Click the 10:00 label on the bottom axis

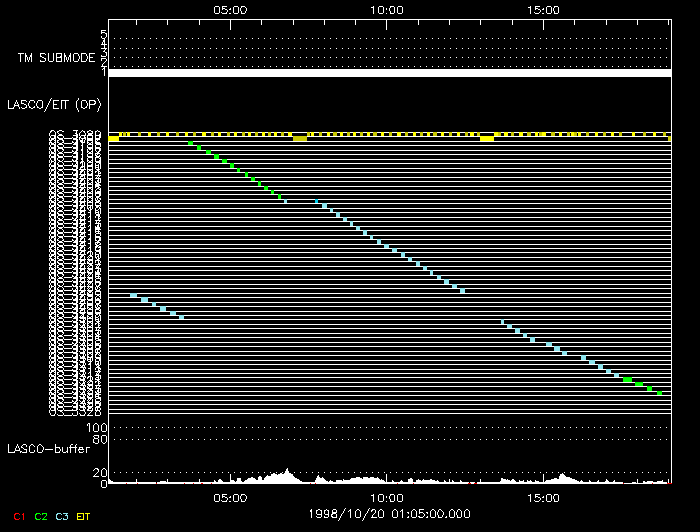point(387,497)
